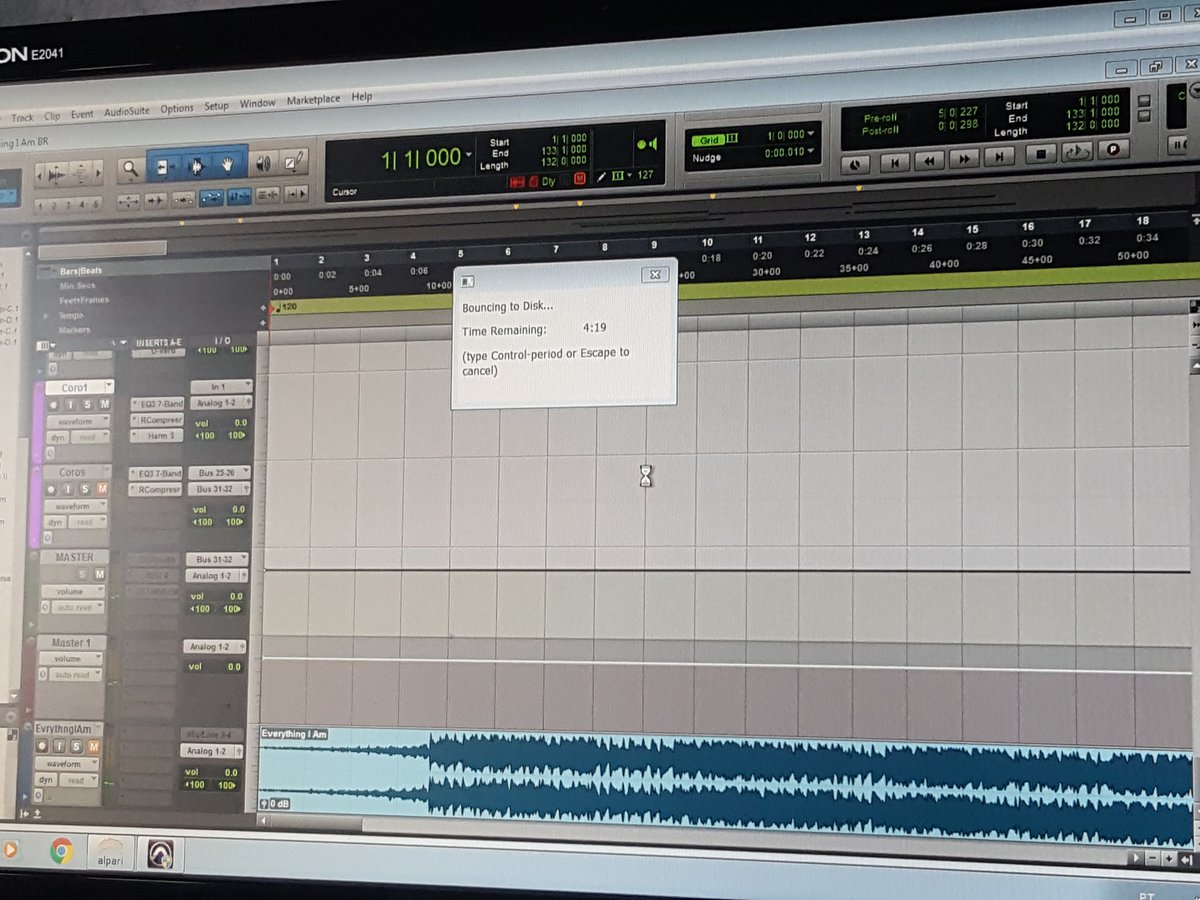Toggle Solo on MASTER track
Screen dimensions: 1200x900
click(82, 574)
